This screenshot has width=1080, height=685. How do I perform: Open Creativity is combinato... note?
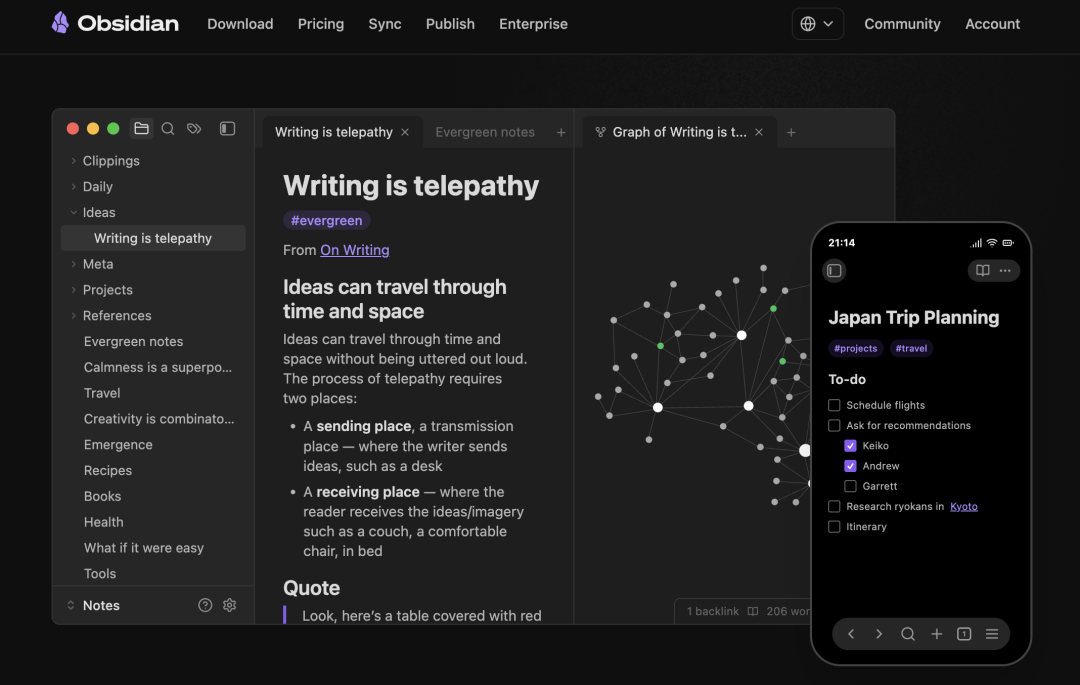click(159, 419)
